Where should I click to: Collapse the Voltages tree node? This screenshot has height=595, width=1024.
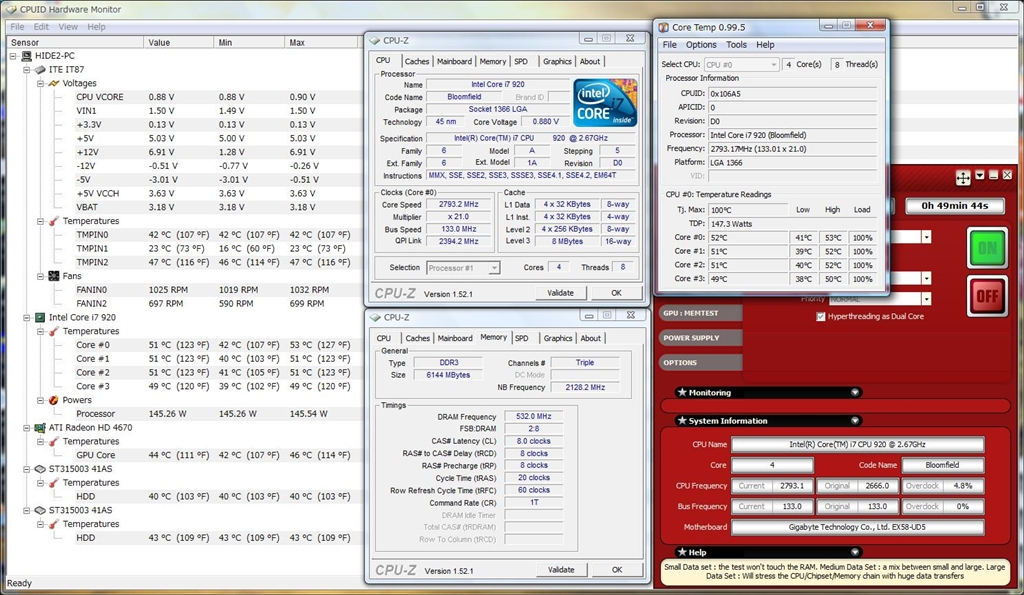pos(41,83)
